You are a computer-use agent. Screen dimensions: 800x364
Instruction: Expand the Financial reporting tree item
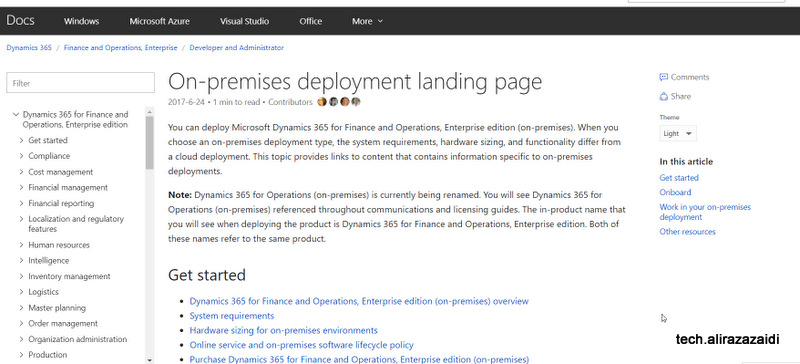click(x=21, y=203)
